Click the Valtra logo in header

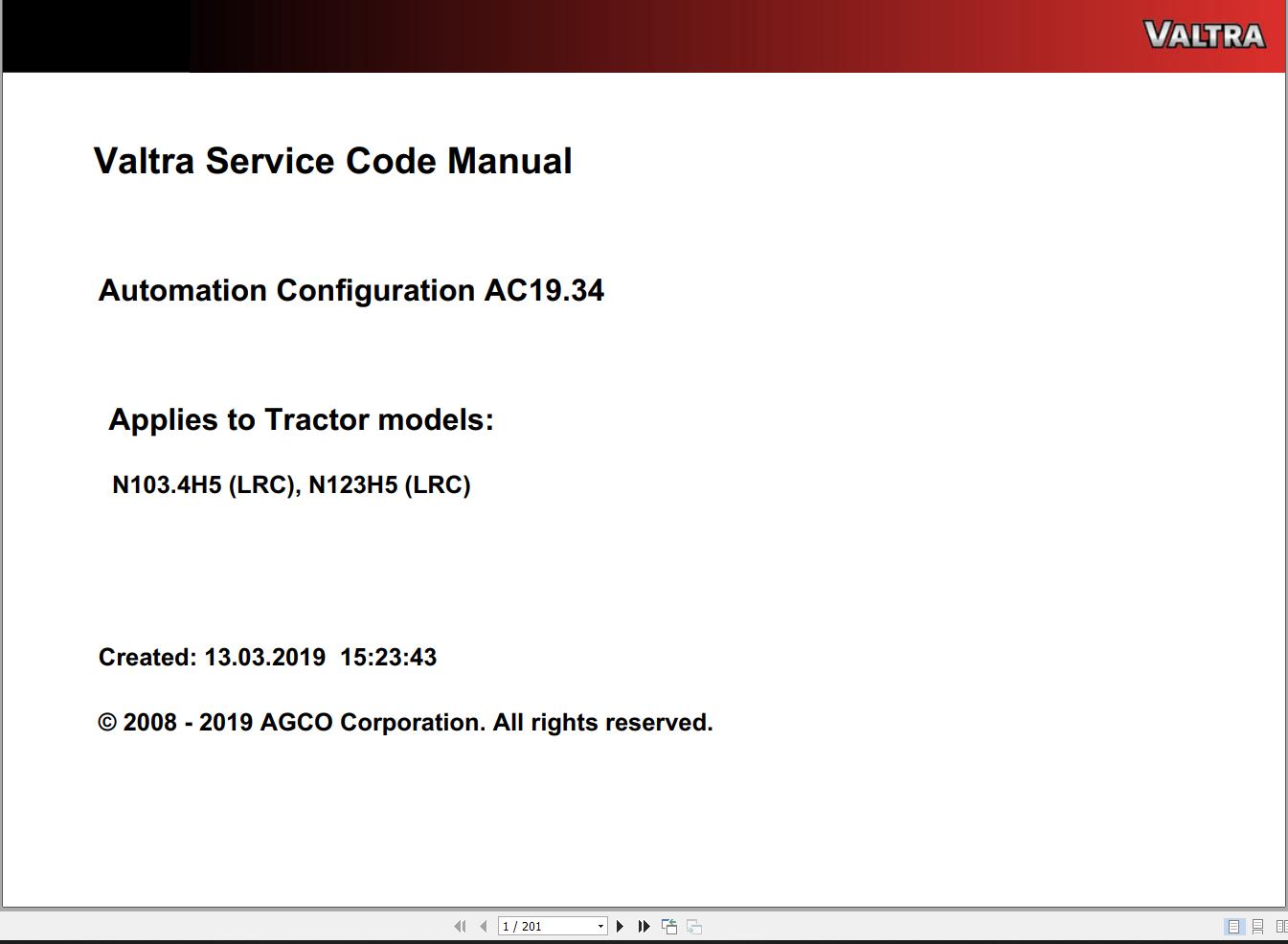(x=1205, y=35)
